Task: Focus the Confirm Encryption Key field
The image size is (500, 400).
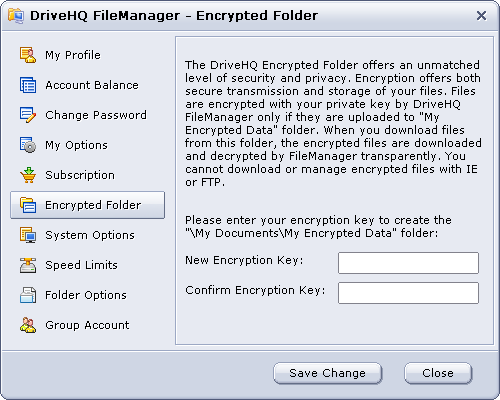Action: (408, 293)
